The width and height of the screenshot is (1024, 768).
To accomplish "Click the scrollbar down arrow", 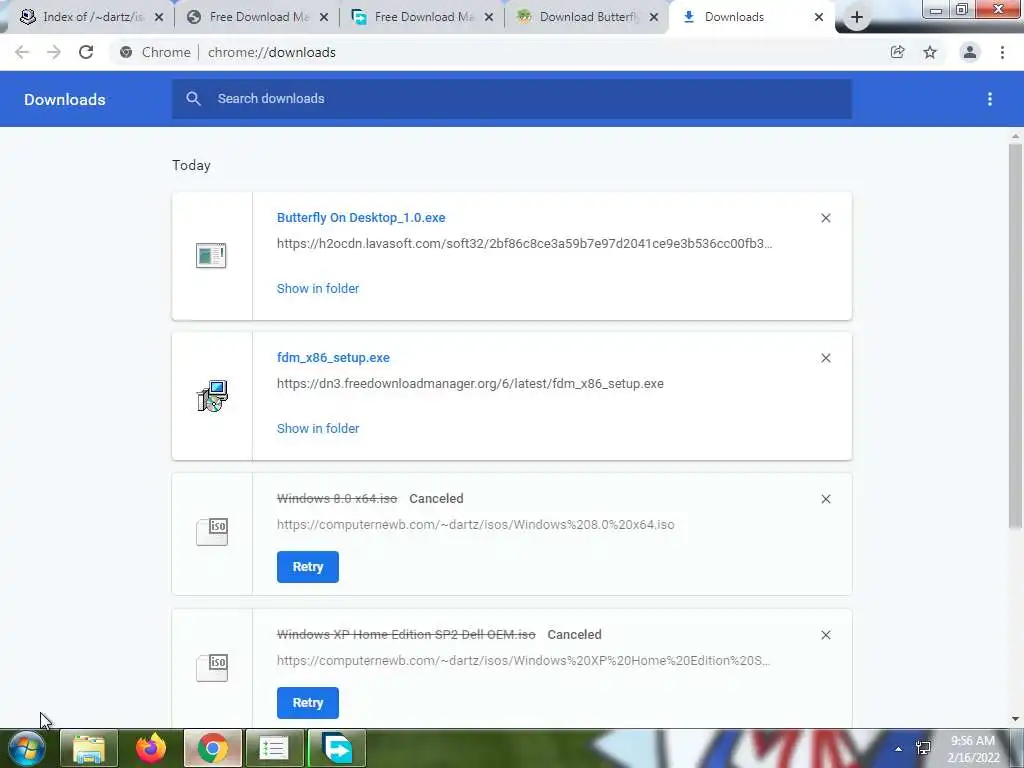I will point(1015,719).
